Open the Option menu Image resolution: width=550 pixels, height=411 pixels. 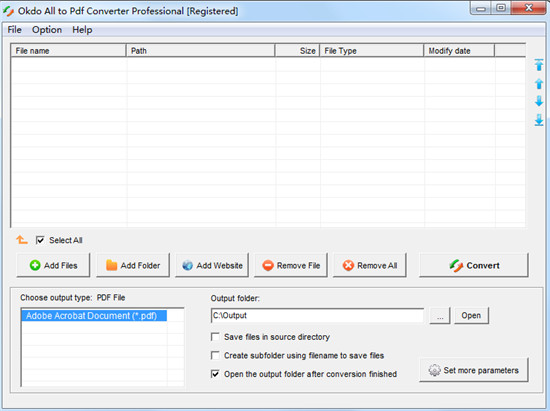47,30
